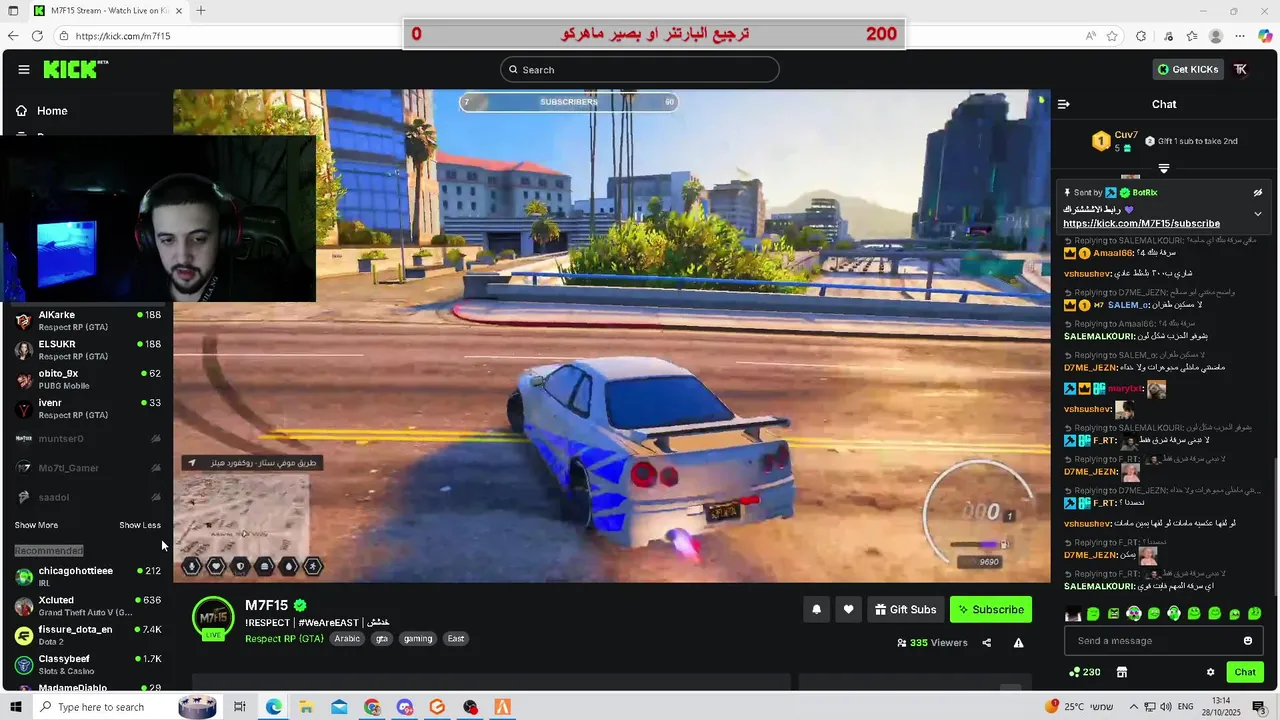Open the browser new tab plus button
Image resolution: width=1280 pixels, height=720 pixels.
tap(201, 11)
